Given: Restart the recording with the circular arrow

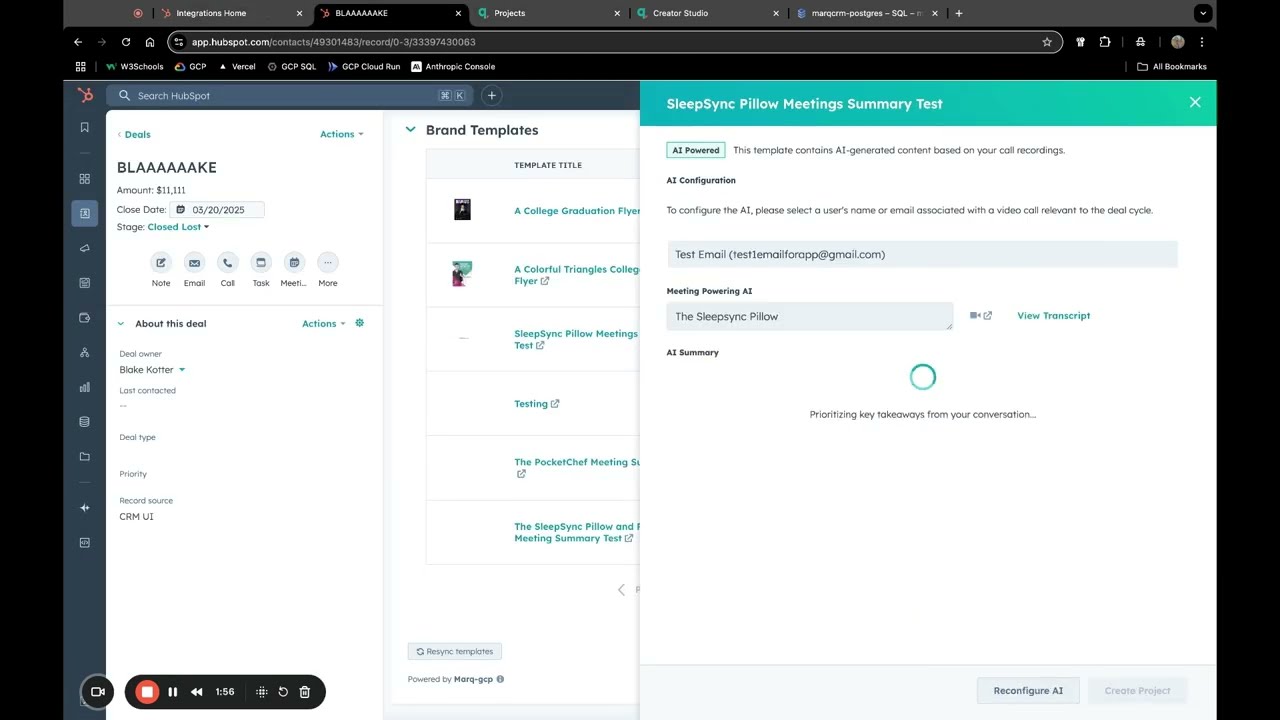Looking at the screenshot, I should 283,692.
